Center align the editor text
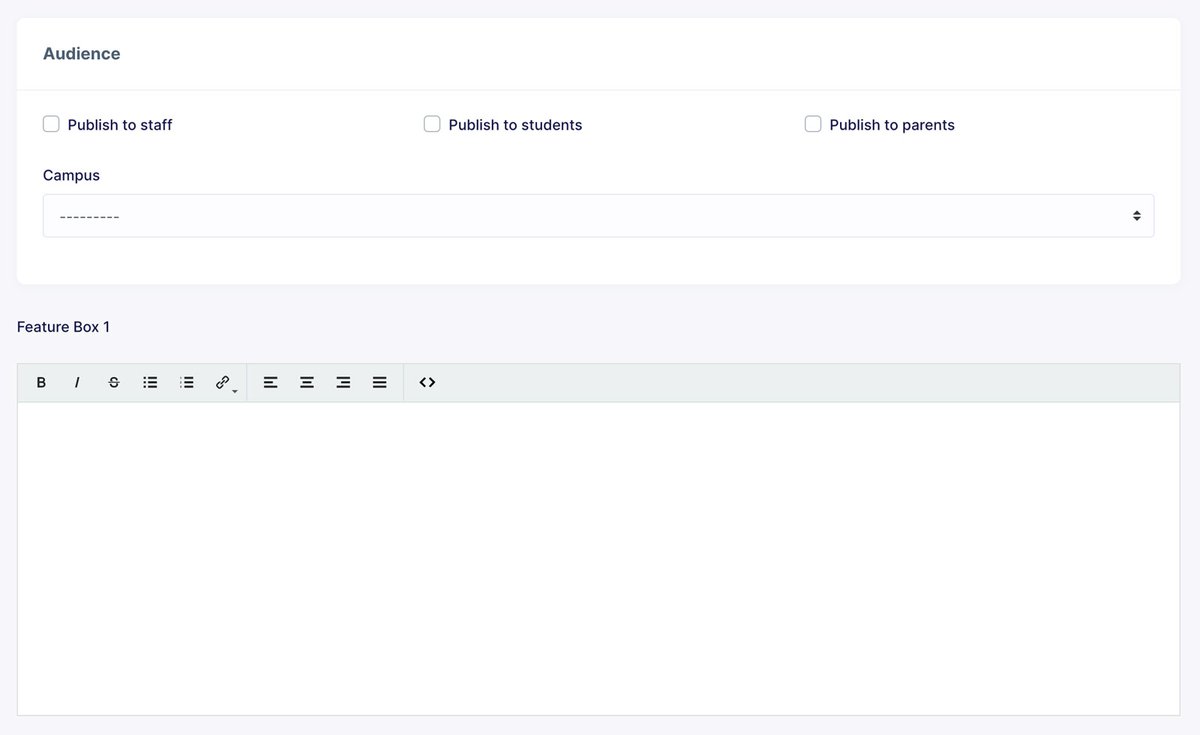Screen dimensions: 1200x735 click(x=307, y=383)
